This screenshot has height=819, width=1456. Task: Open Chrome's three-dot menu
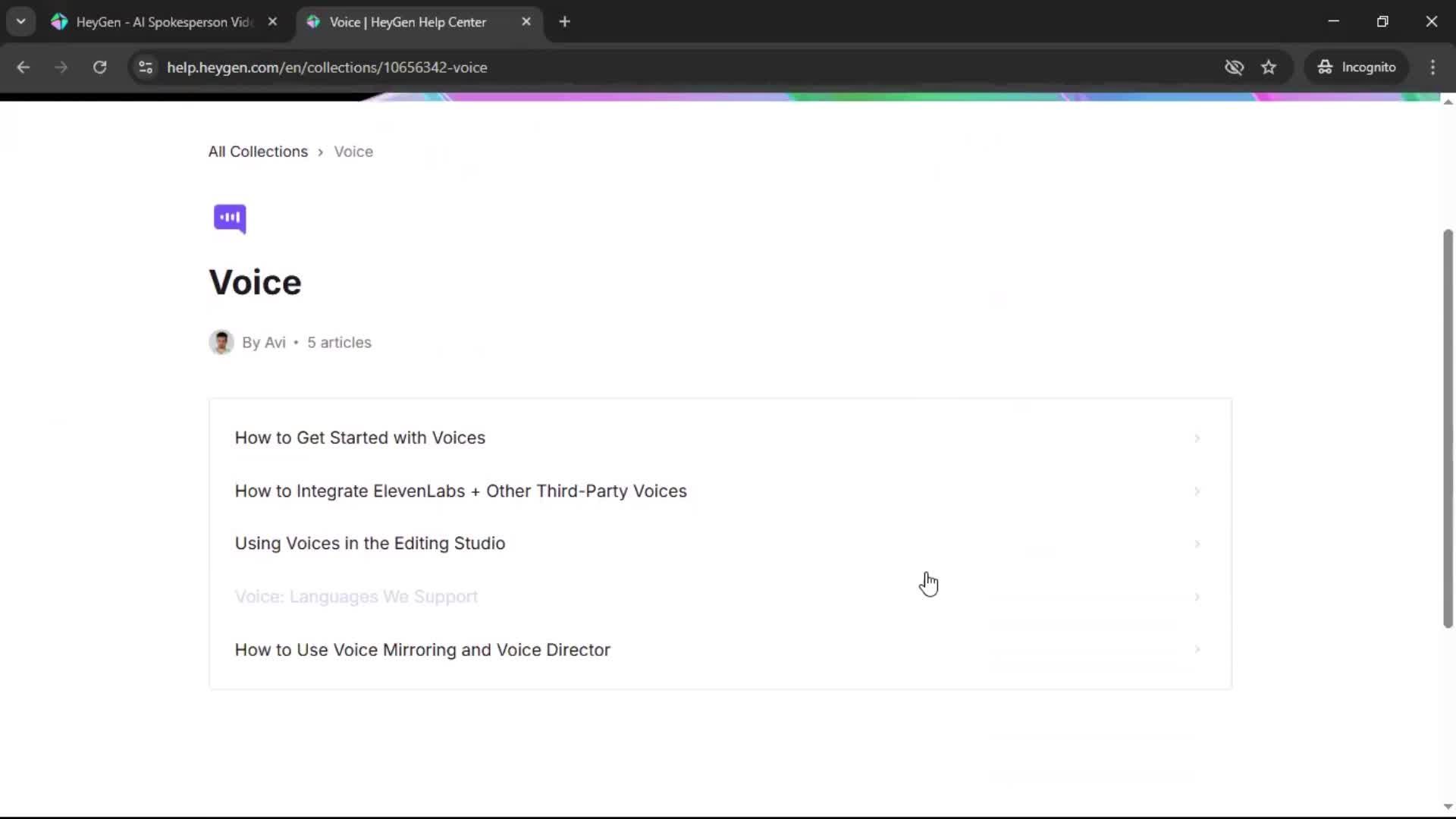pyautogui.click(x=1432, y=67)
